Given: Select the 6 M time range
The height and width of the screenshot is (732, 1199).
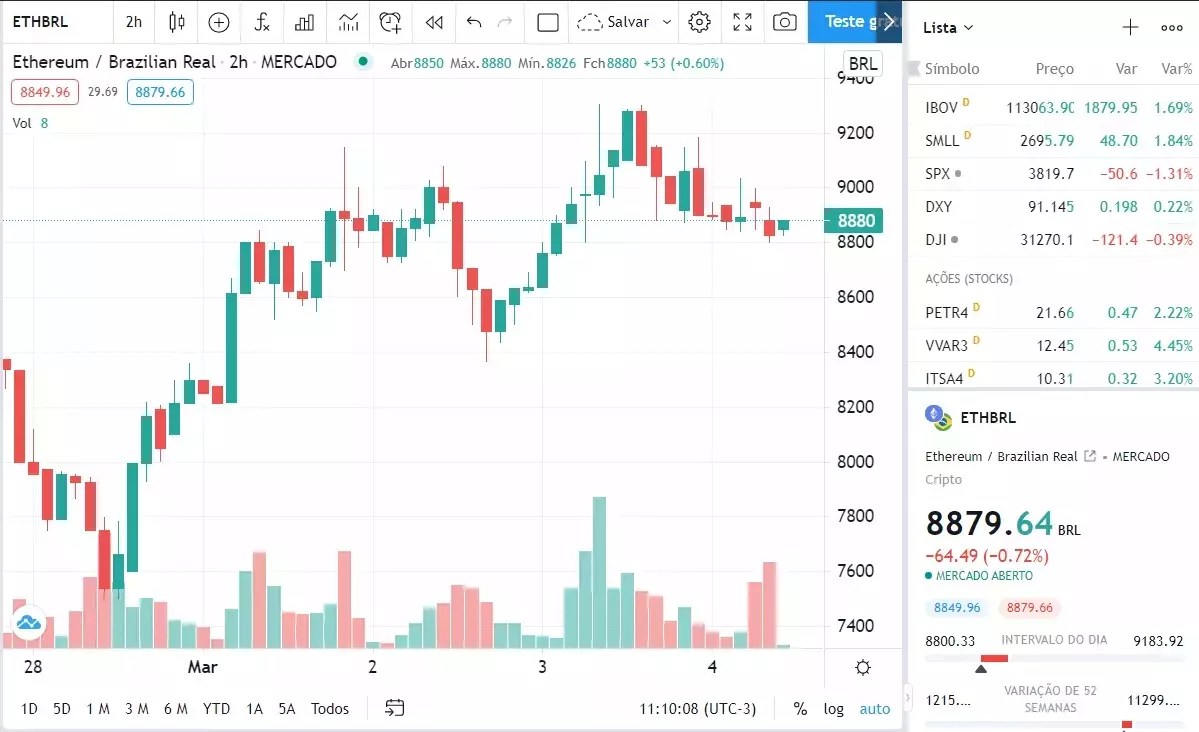Looking at the screenshot, I should pos(176,708).
